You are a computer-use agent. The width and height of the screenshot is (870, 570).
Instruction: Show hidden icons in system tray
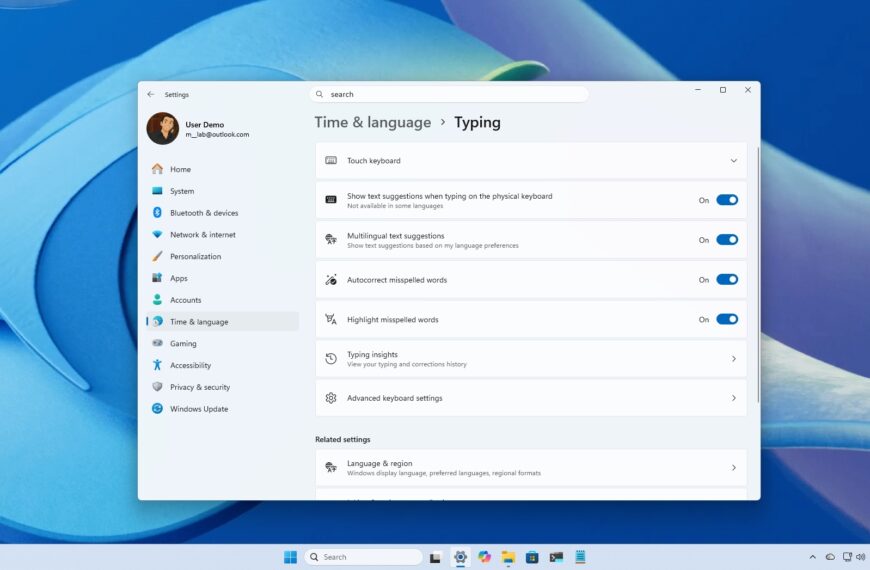coord(813,557)
